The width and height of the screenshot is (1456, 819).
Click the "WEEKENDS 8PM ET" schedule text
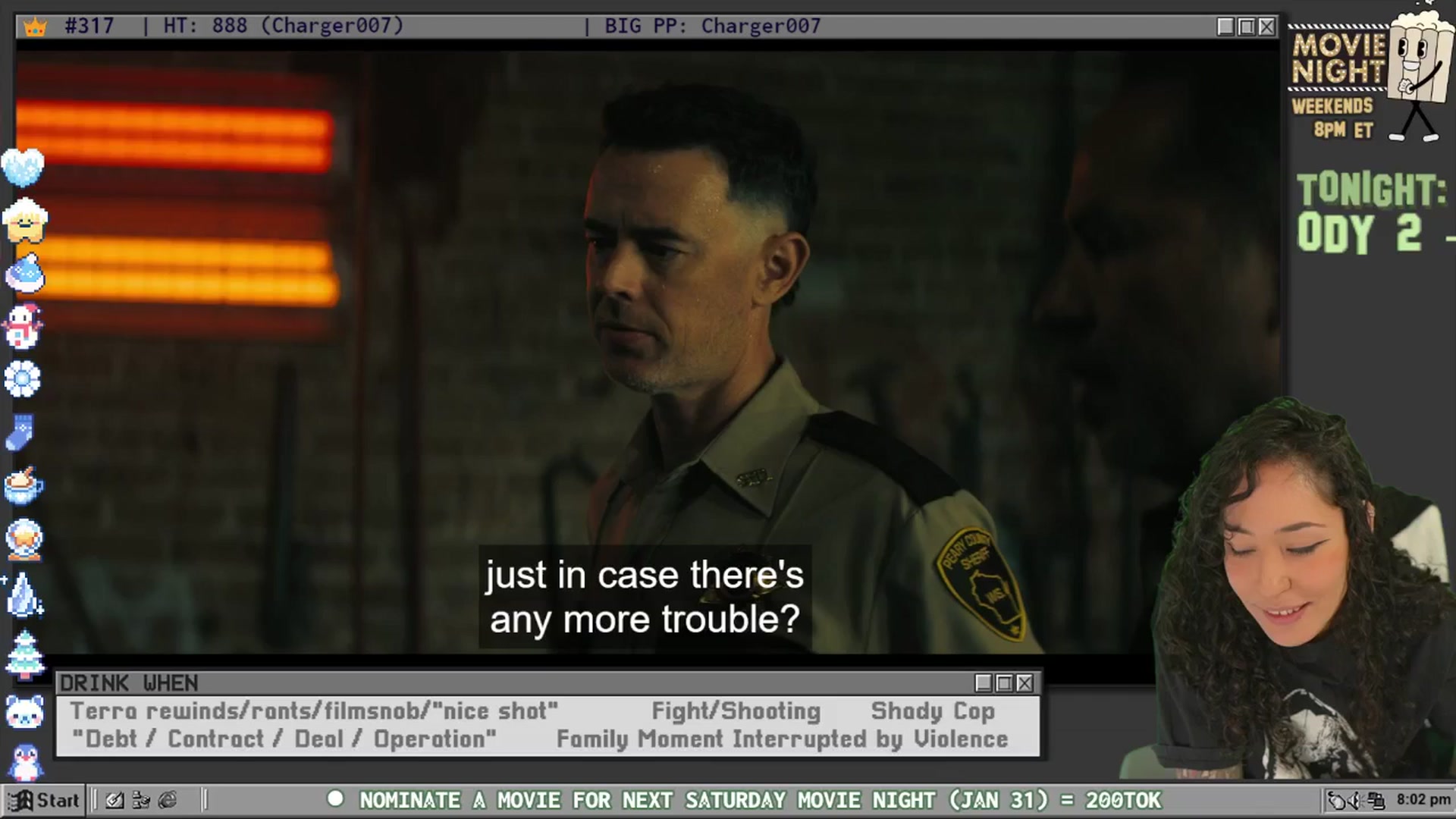tap(1333, 118)
